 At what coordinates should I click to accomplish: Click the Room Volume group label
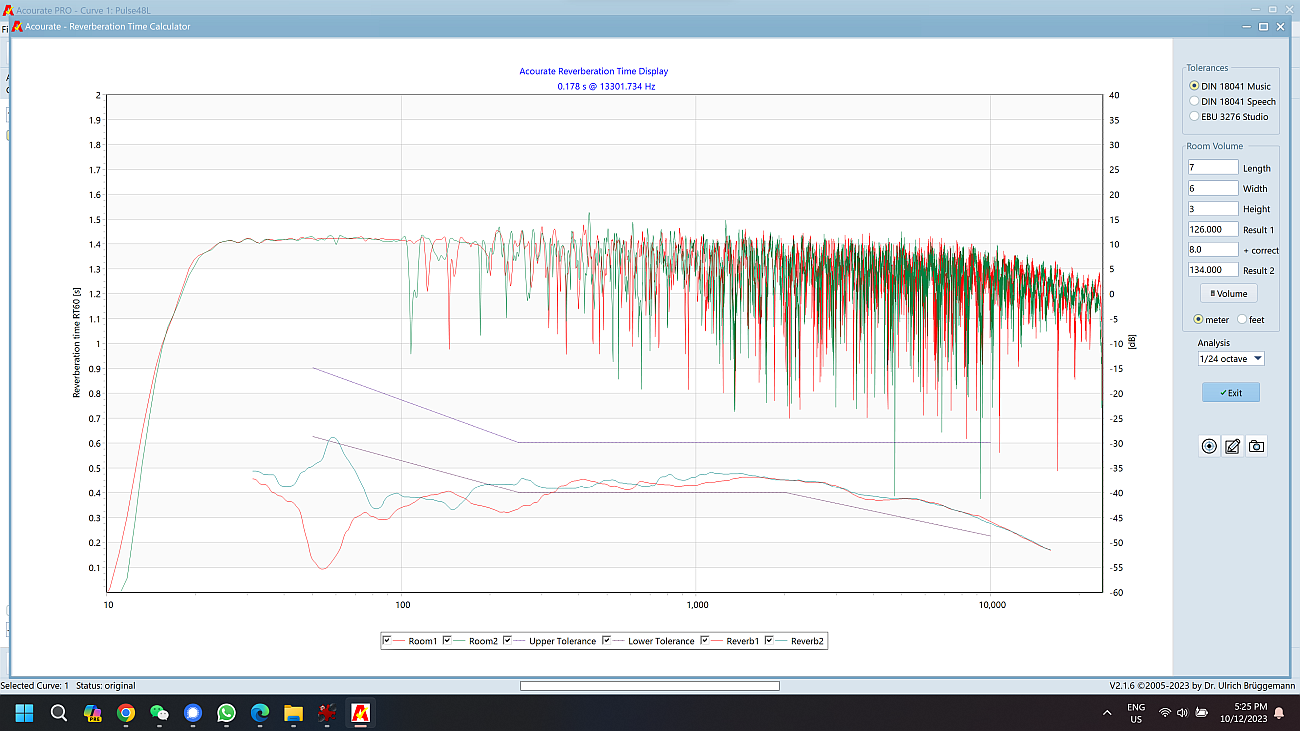pyautogui.click(x=1215, y=146)
